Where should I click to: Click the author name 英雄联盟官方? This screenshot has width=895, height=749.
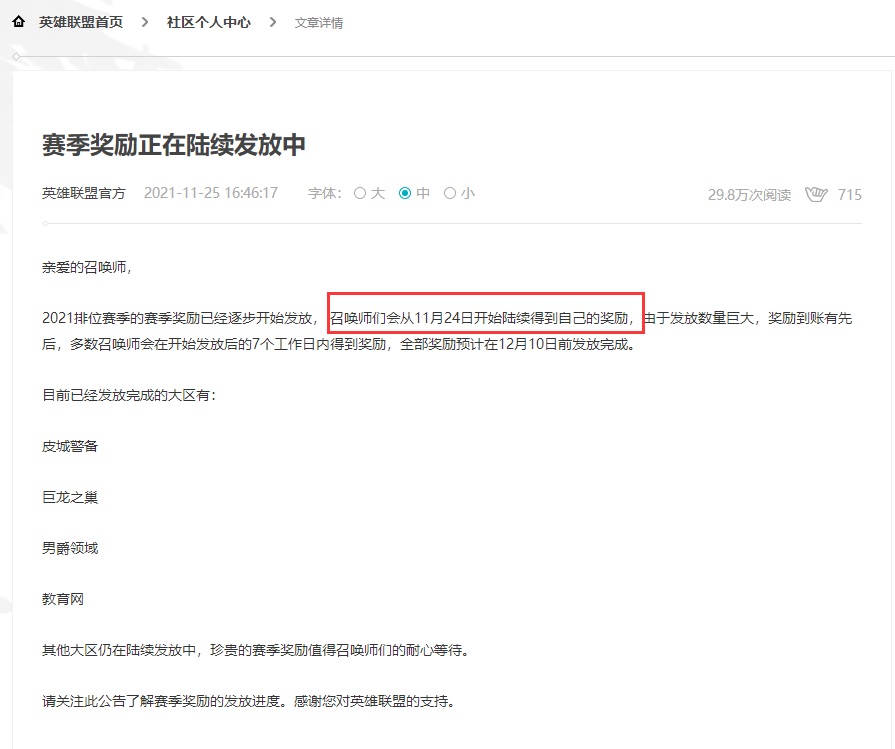tap(84, 193)
